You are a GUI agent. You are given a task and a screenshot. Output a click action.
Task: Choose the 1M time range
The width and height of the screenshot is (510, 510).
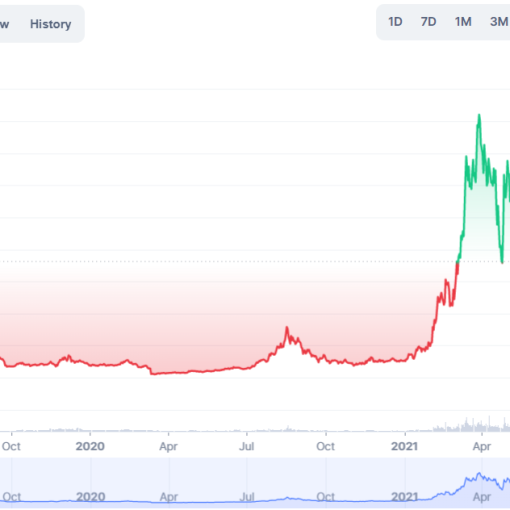463,22
